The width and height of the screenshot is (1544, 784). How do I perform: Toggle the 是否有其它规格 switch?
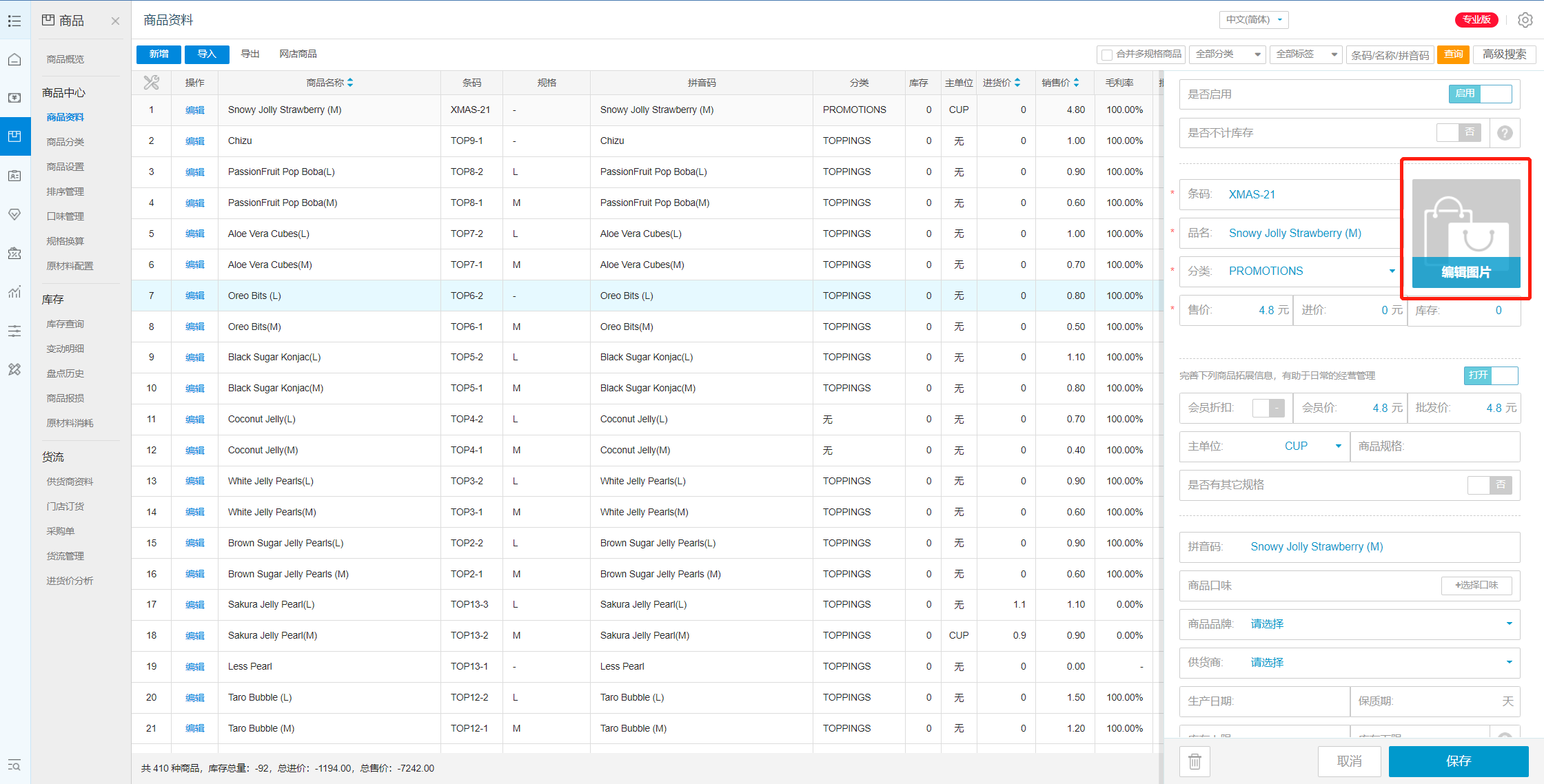(x=1489, y=485)
